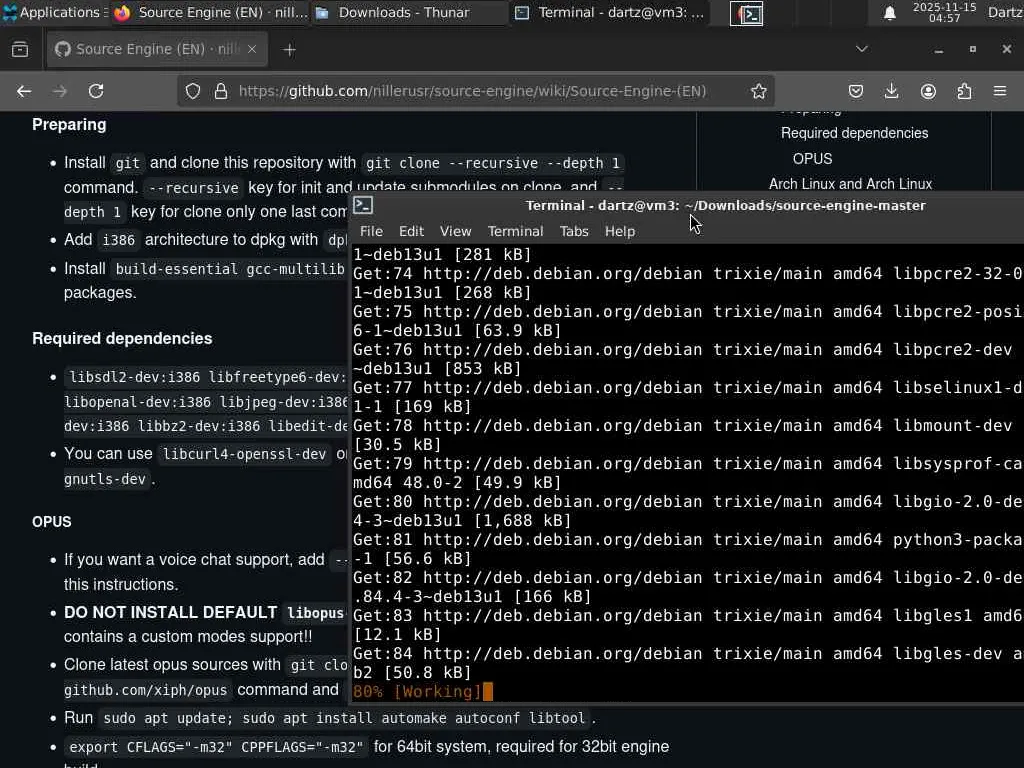Open the list all tabs dropdown
This screenshot has height=768, width=1024.
(x=861, y=49)
